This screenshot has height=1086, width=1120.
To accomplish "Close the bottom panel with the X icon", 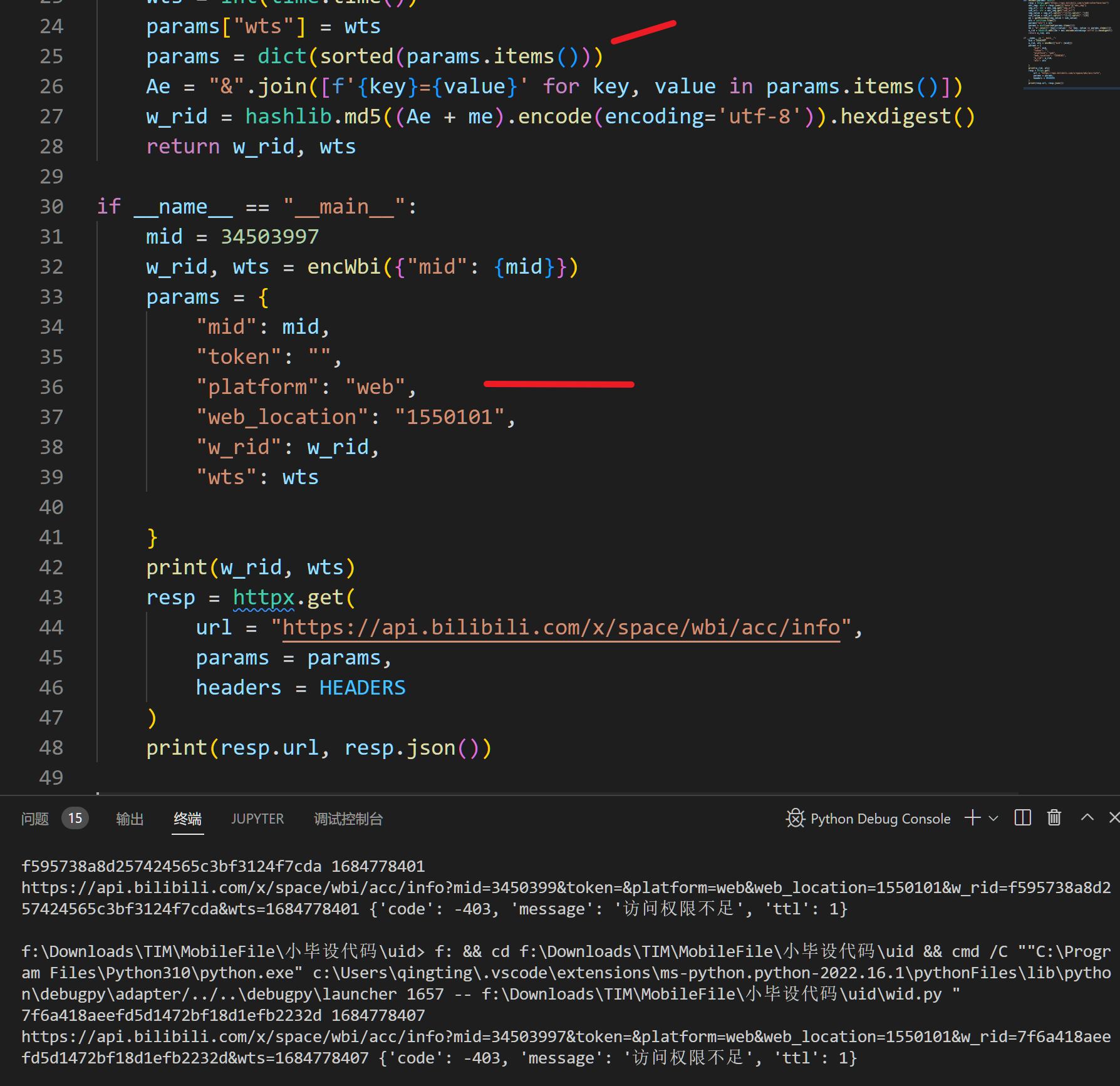I will (x=1113, y=818).
